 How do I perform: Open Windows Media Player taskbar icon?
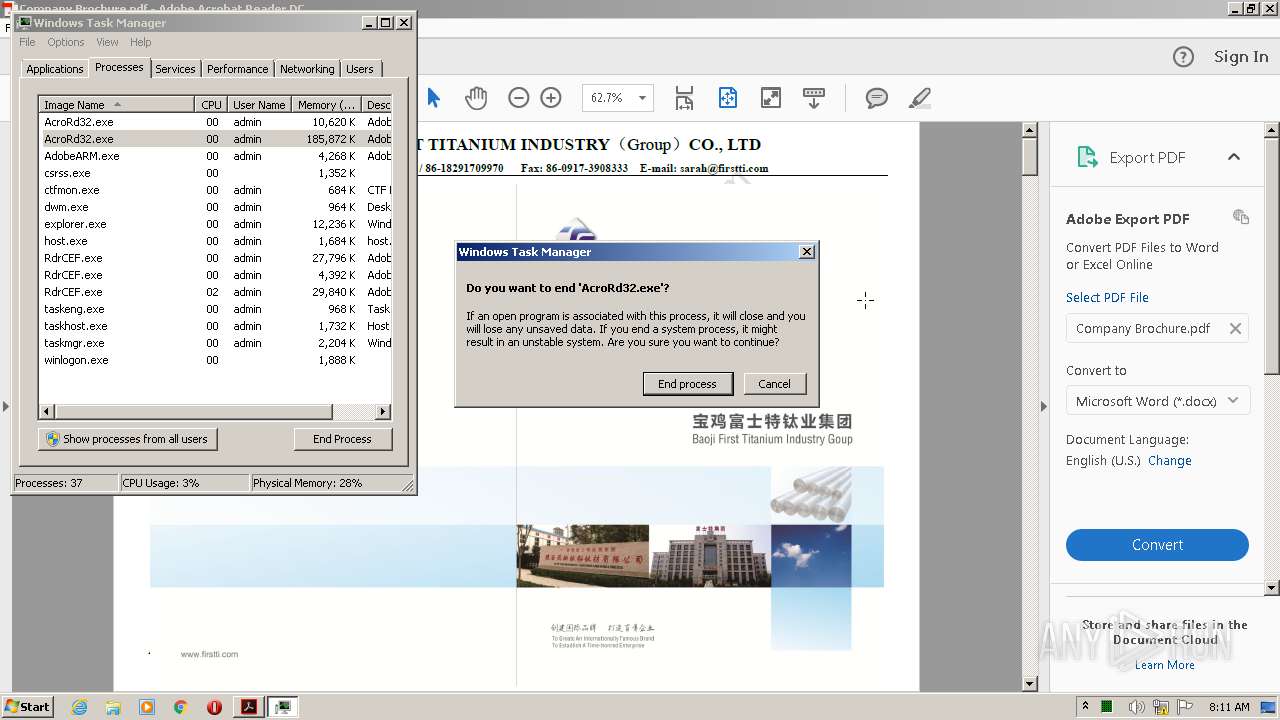(147, 707)
